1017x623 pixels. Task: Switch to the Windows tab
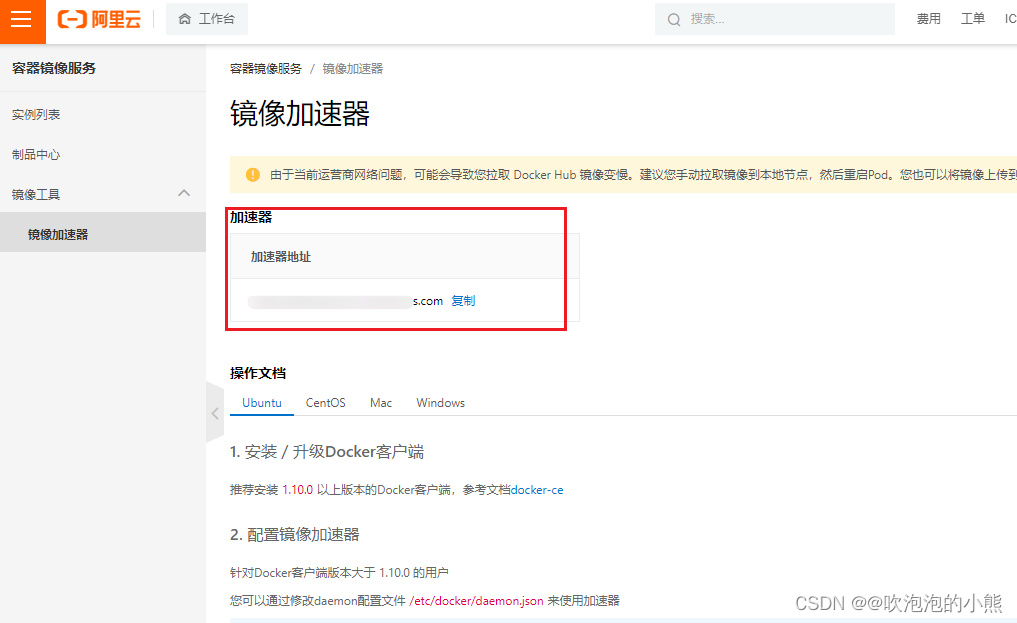439,402
